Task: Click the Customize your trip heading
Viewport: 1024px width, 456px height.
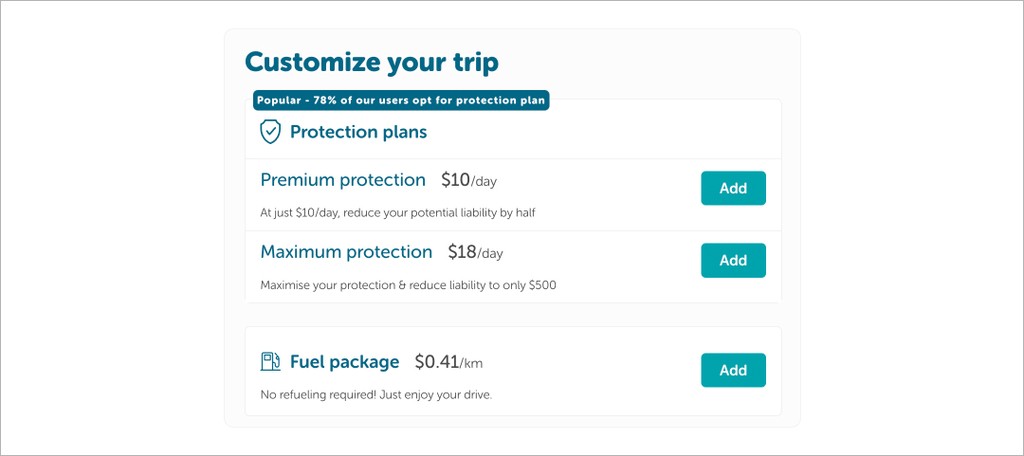Action: (x=371, y=62)
